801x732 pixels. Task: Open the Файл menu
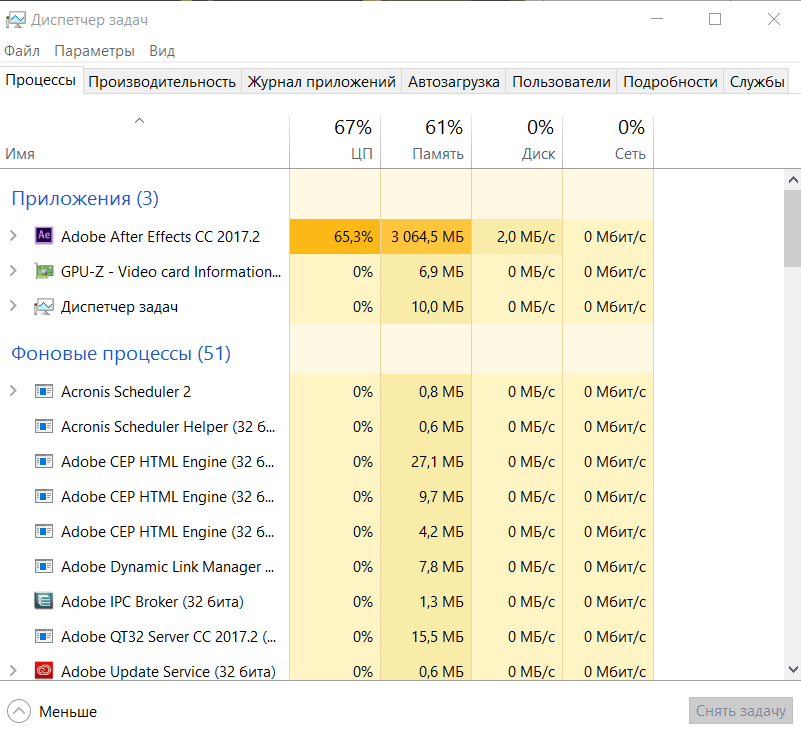coord(22,51)
